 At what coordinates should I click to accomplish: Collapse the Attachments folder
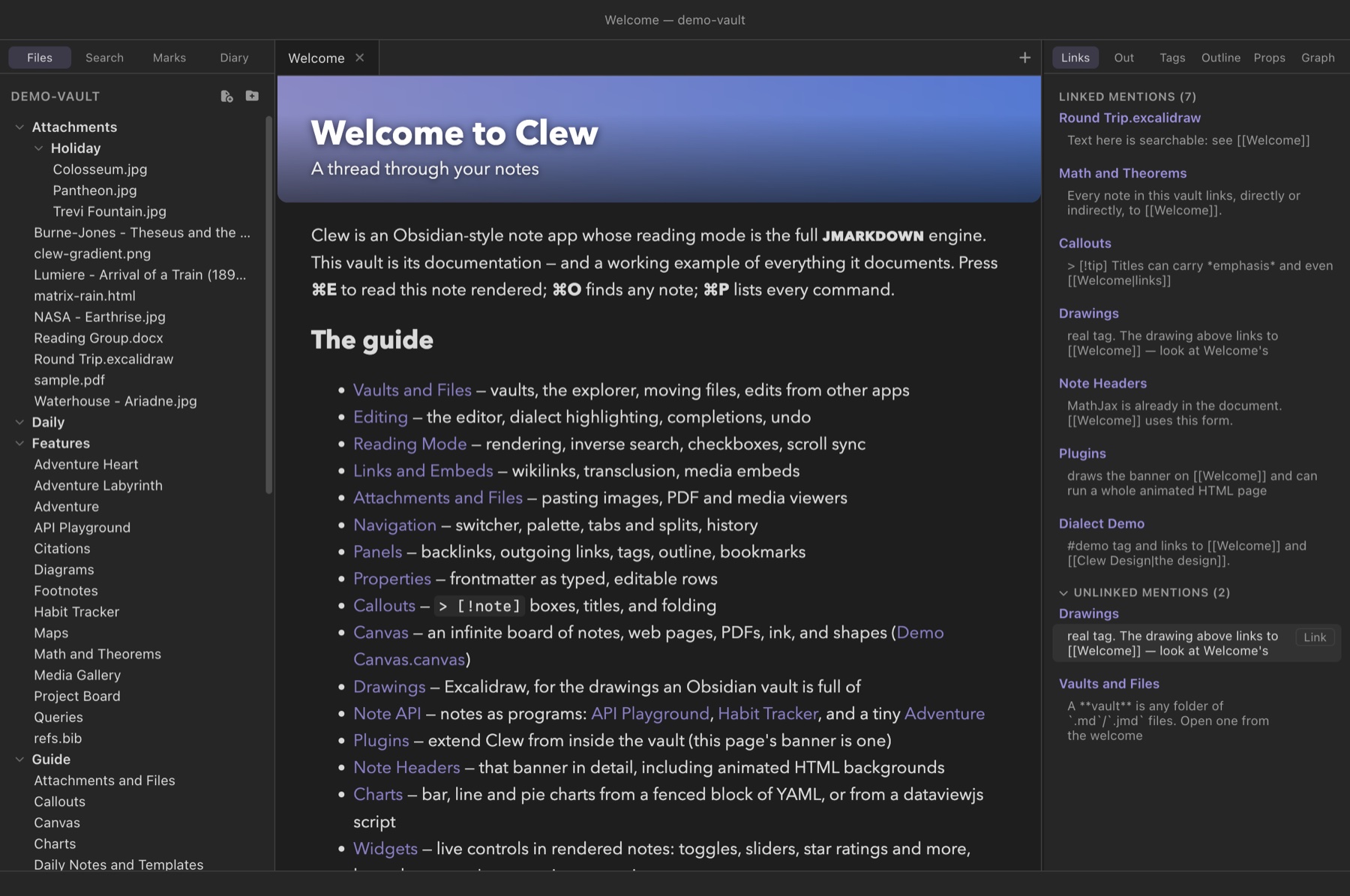tap(19, 127)
